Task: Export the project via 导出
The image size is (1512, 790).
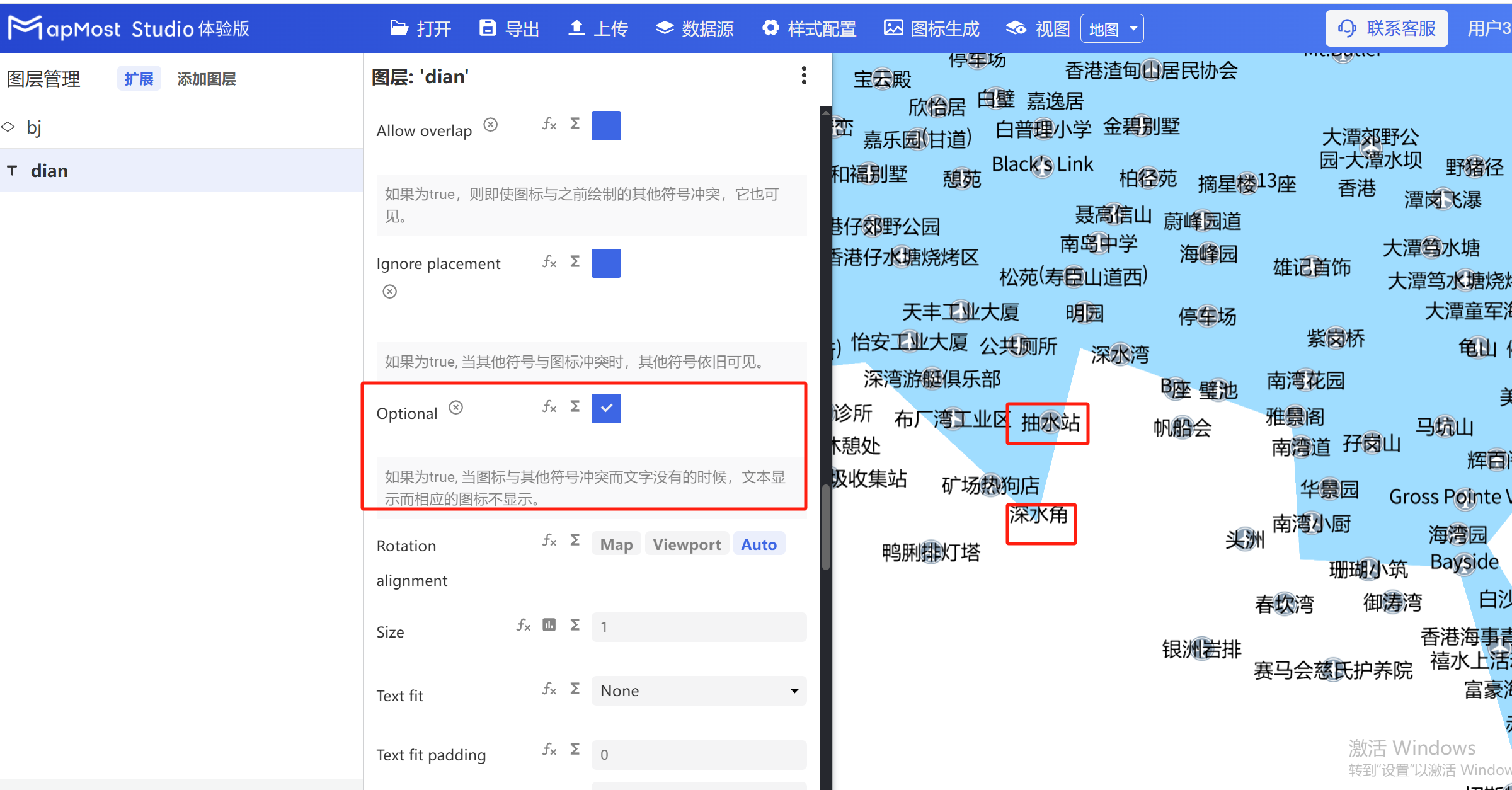Action: point(509,28)
